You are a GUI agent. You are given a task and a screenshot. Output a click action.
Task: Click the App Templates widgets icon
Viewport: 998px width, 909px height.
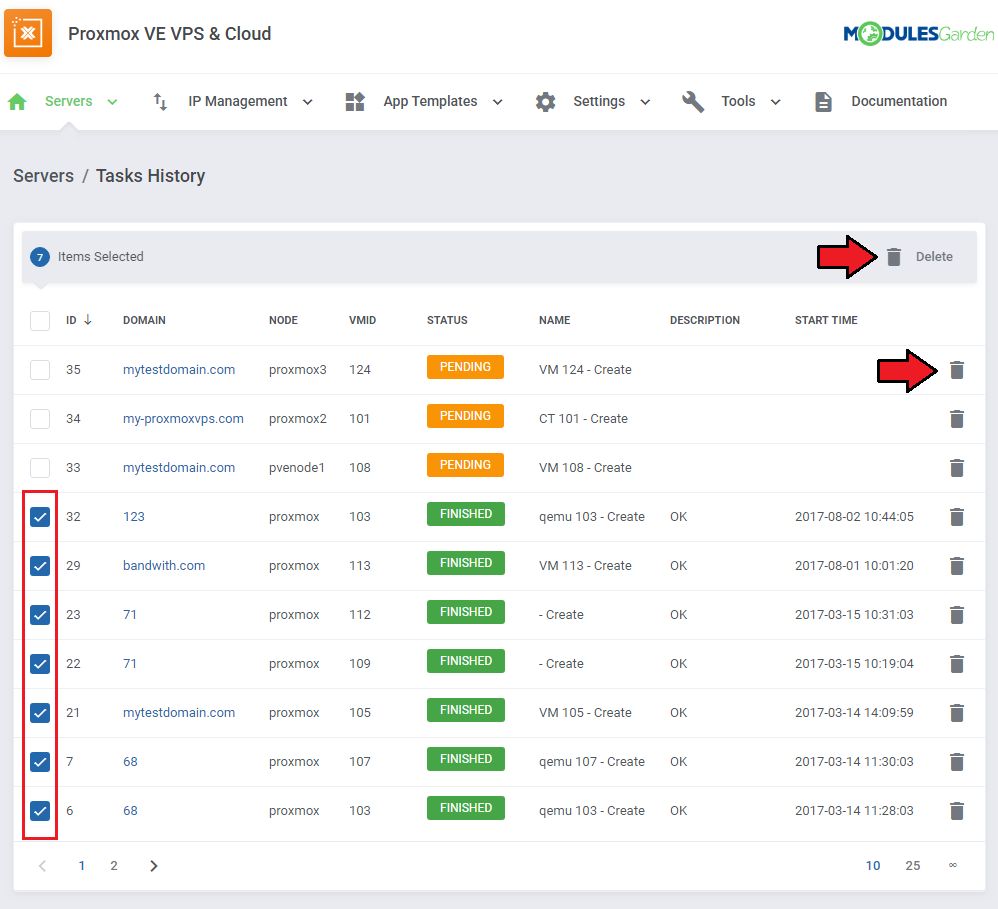[x=355, y=101]
